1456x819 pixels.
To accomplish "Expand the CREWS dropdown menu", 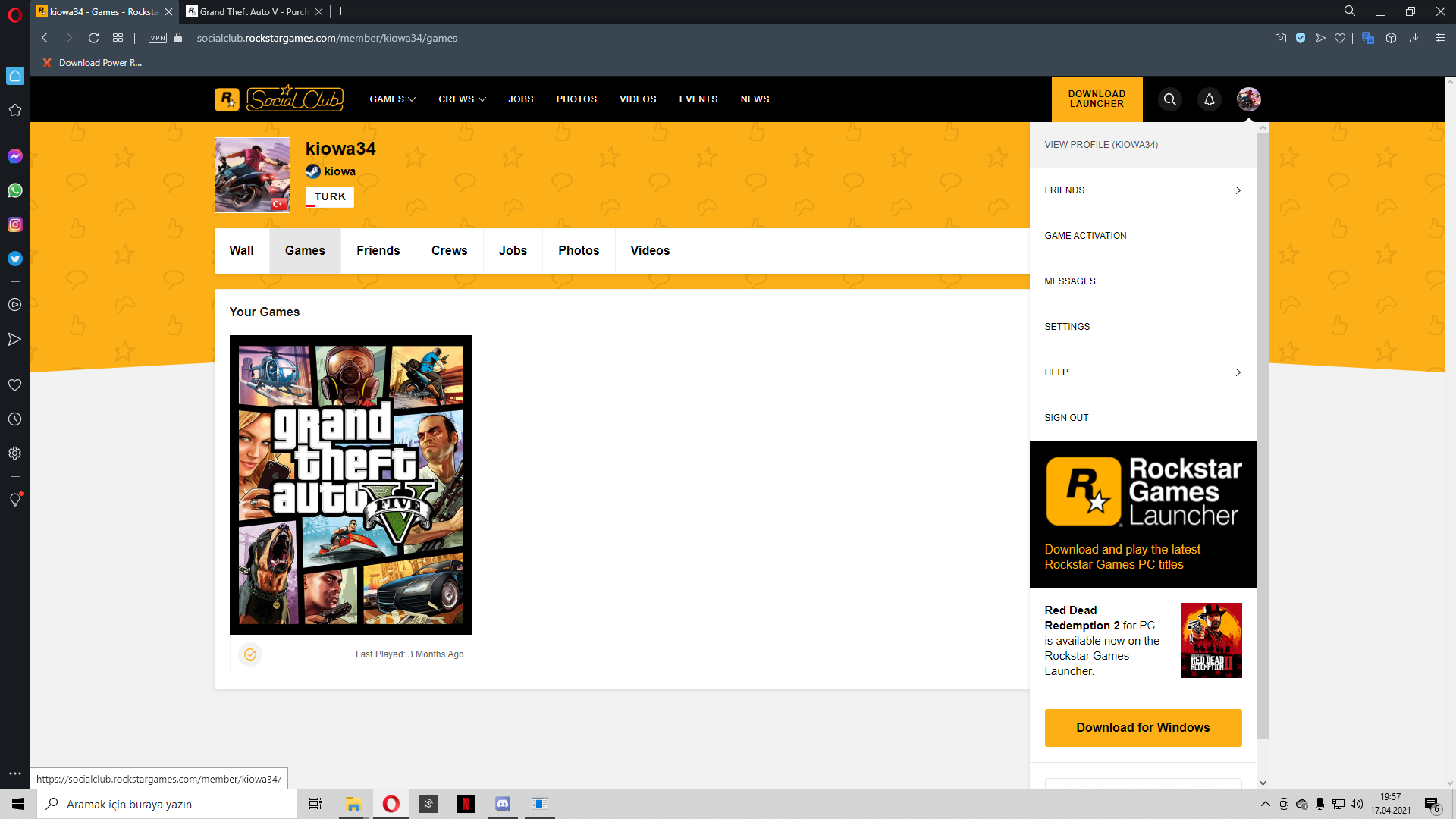I will click(x=462, y=99).
